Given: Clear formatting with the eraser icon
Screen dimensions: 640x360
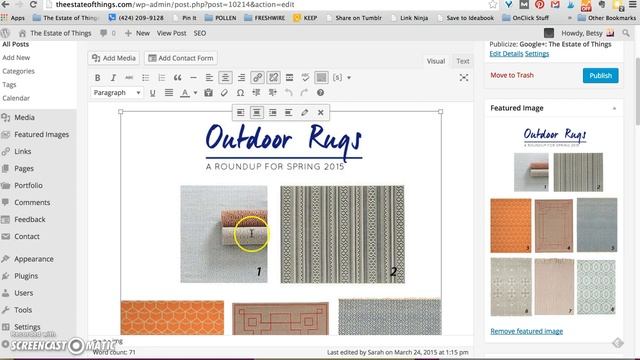Looking at the screenshot, I should pyautogui.click(x=224, y=93).
